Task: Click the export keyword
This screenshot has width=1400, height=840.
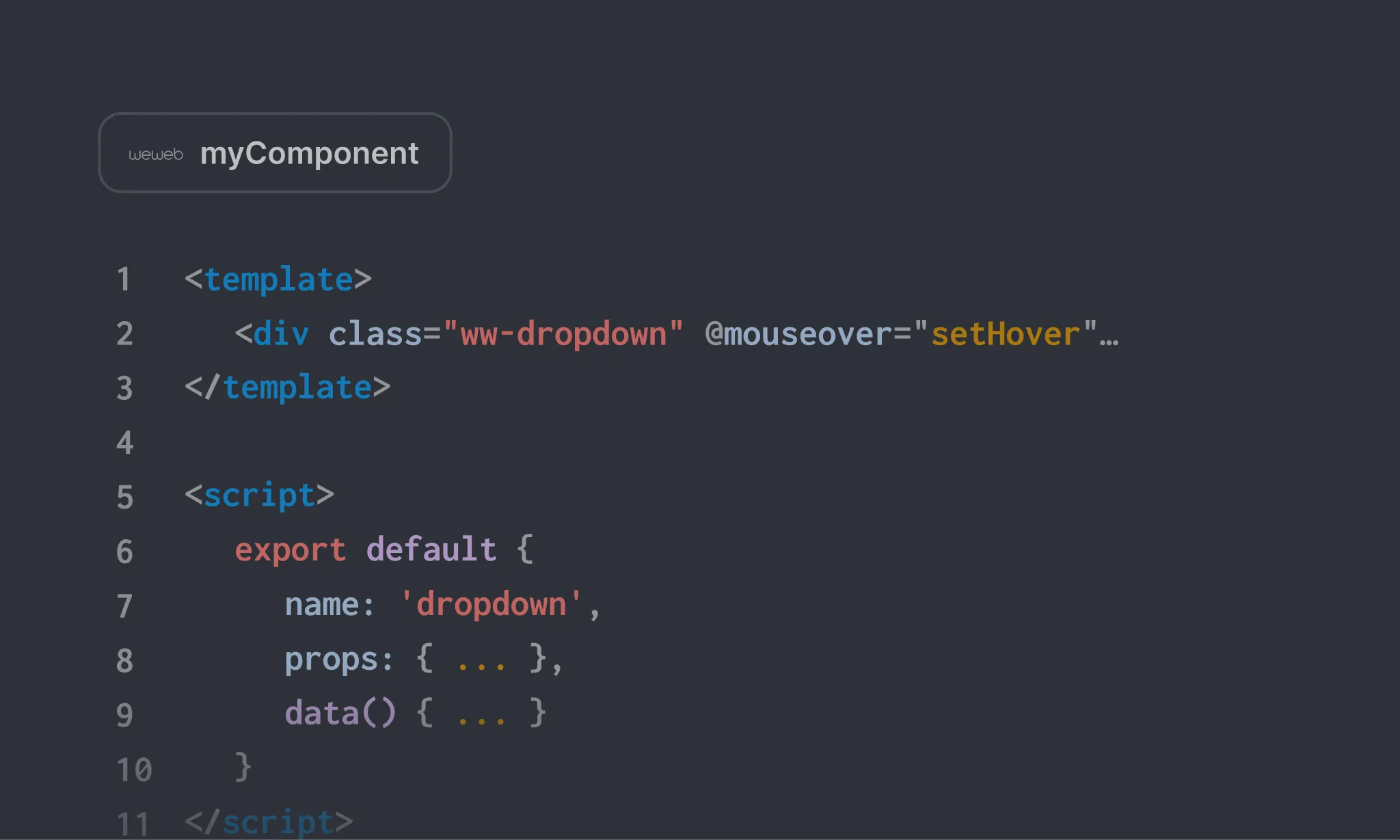Action: pyautogui.click(x=291, y=550)
